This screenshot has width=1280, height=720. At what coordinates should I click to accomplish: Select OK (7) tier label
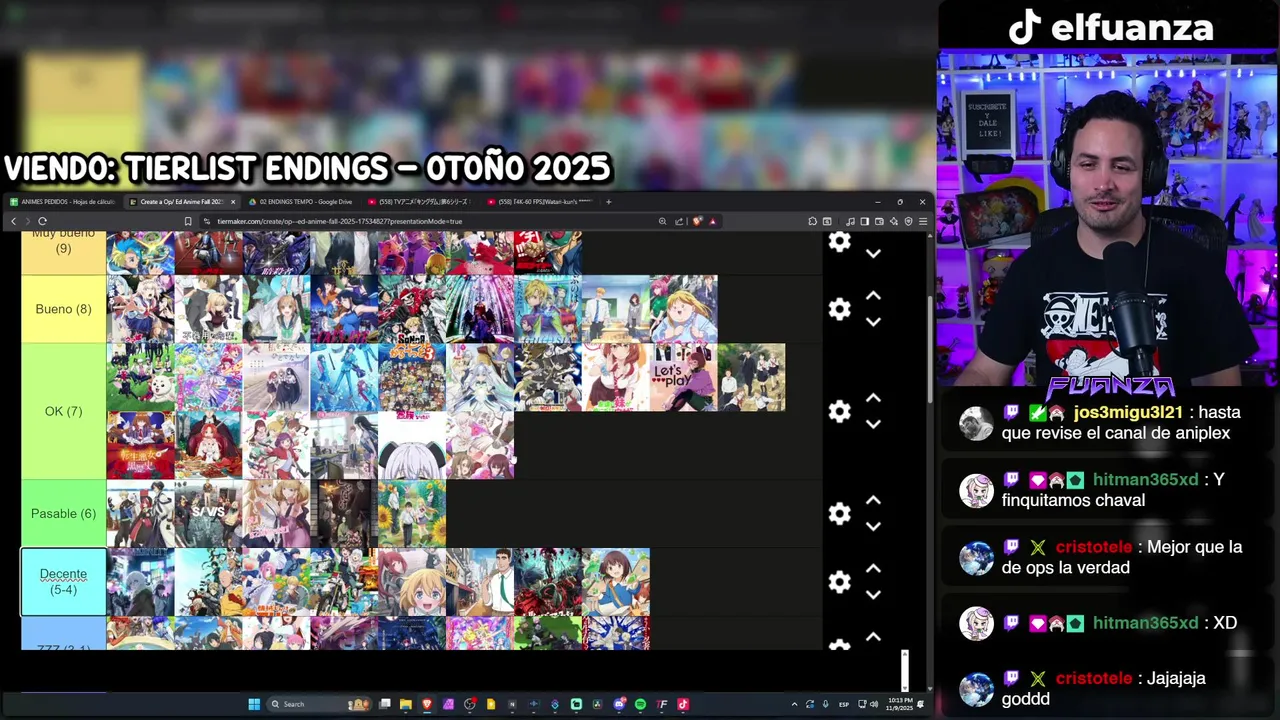tap(63, 411)
